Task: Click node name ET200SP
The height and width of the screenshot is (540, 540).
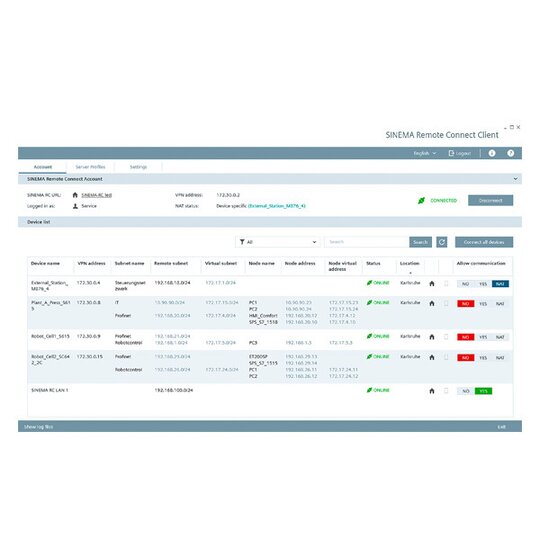Action: point(258,356)
